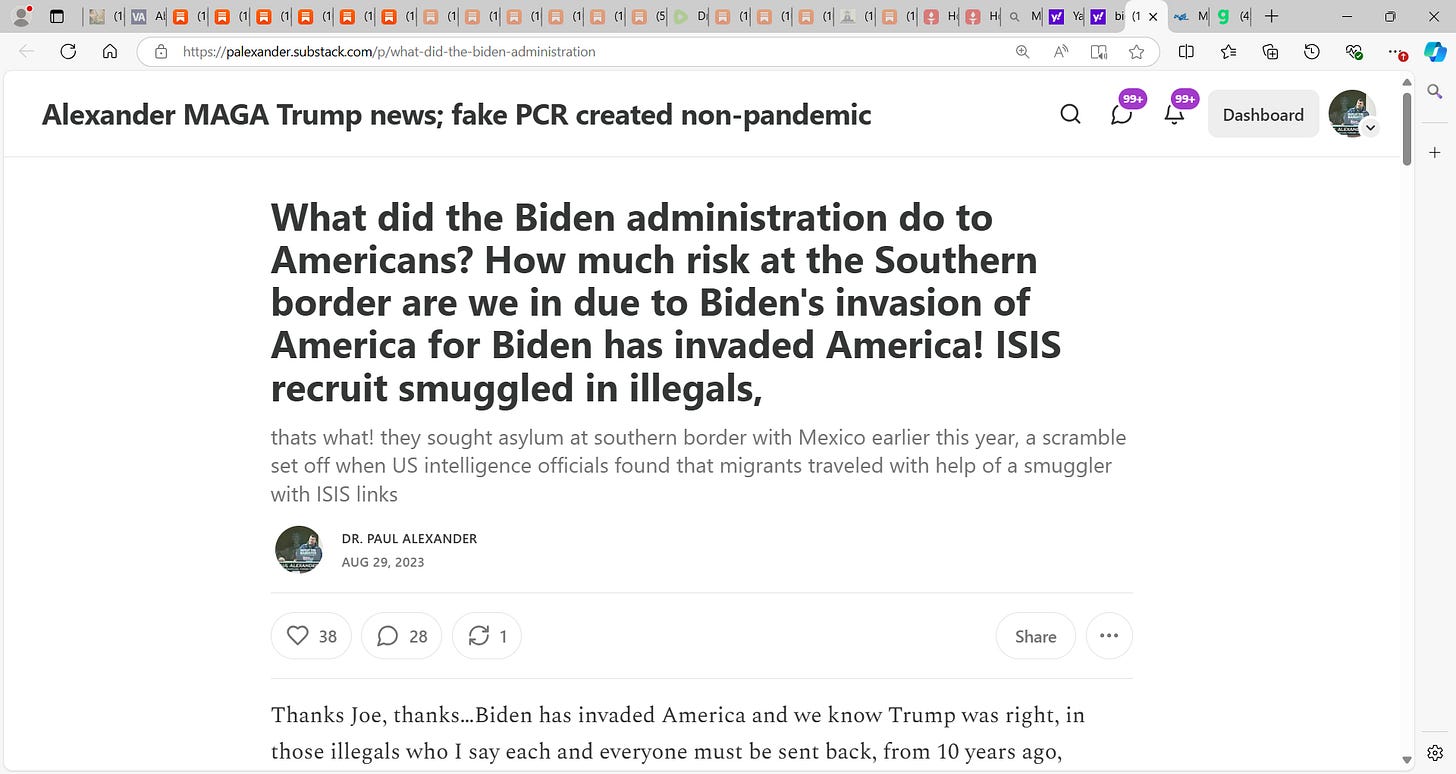Go to browser home icon
1456x774 pixels.
[x=110, y=52]
